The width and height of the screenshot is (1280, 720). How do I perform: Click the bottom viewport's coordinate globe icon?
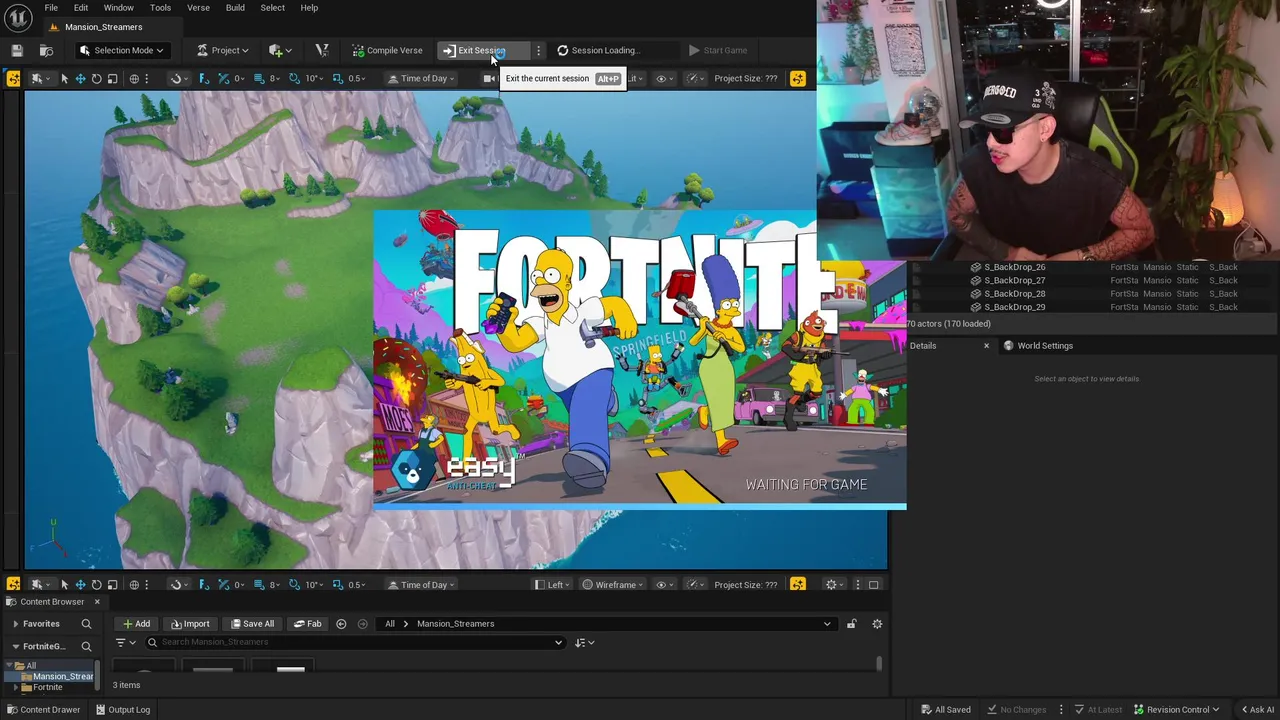[134, 585]
